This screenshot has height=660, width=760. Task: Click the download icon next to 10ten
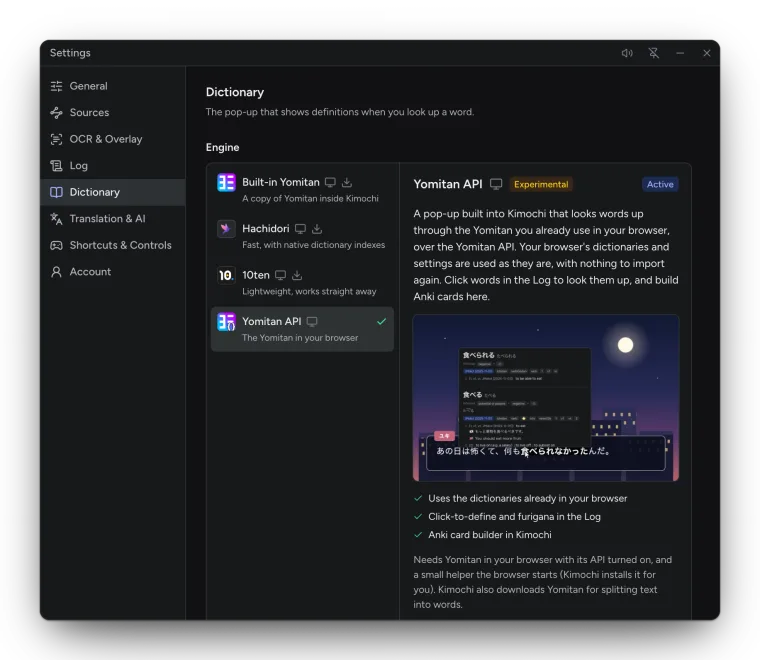(297, 275)
